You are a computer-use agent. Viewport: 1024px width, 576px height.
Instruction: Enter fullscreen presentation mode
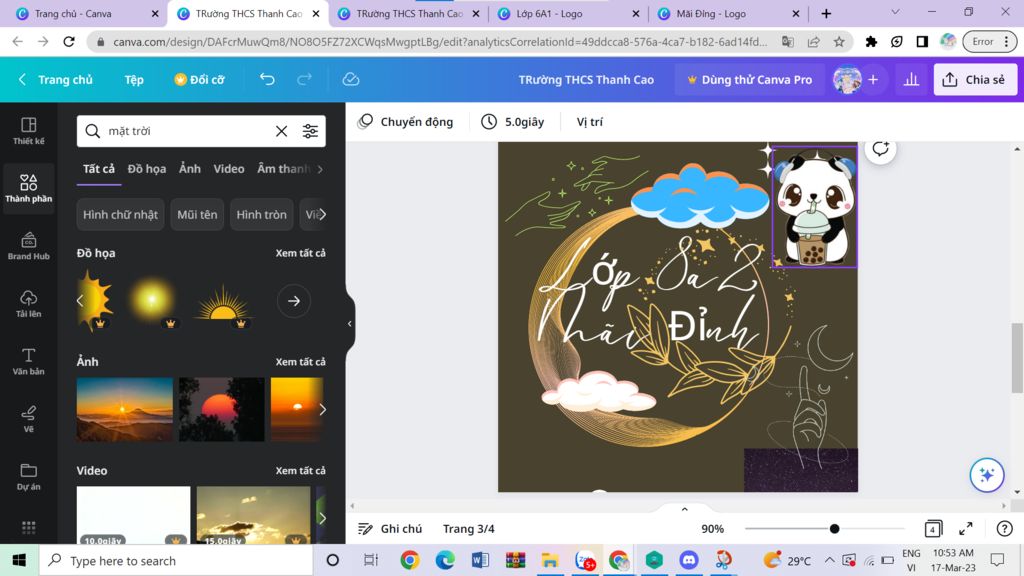(966, 528)
